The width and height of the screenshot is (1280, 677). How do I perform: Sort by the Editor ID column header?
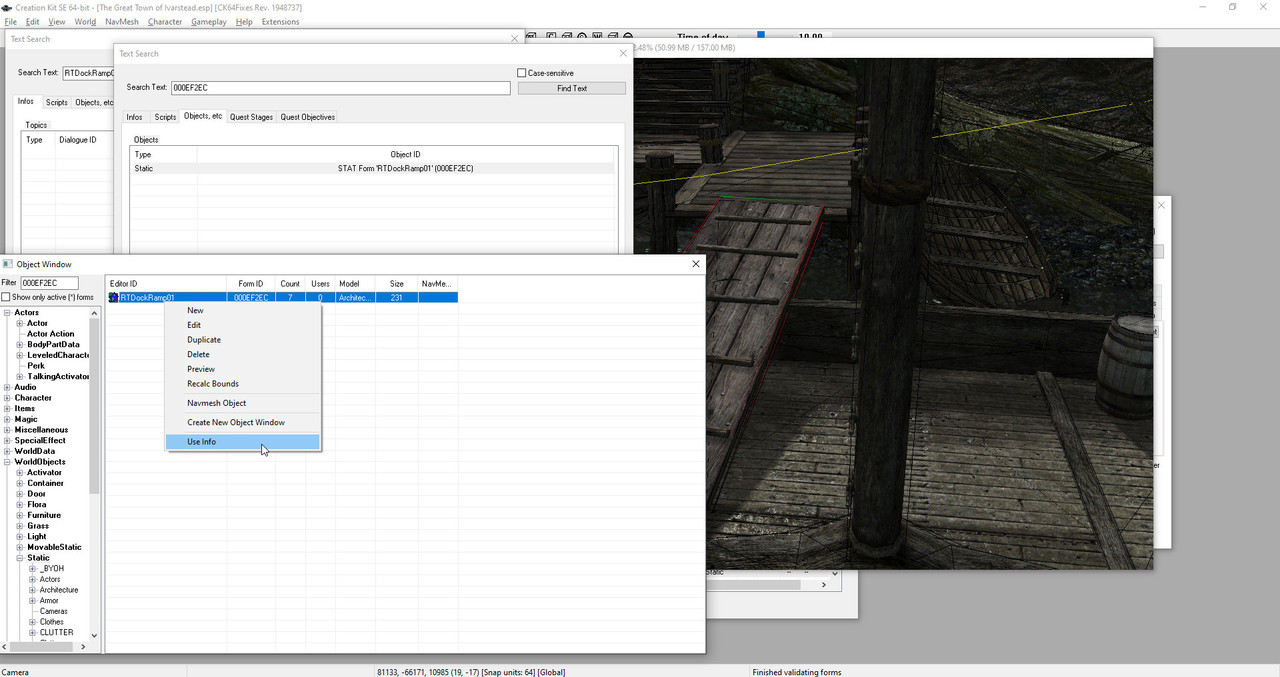coord(166,284)
